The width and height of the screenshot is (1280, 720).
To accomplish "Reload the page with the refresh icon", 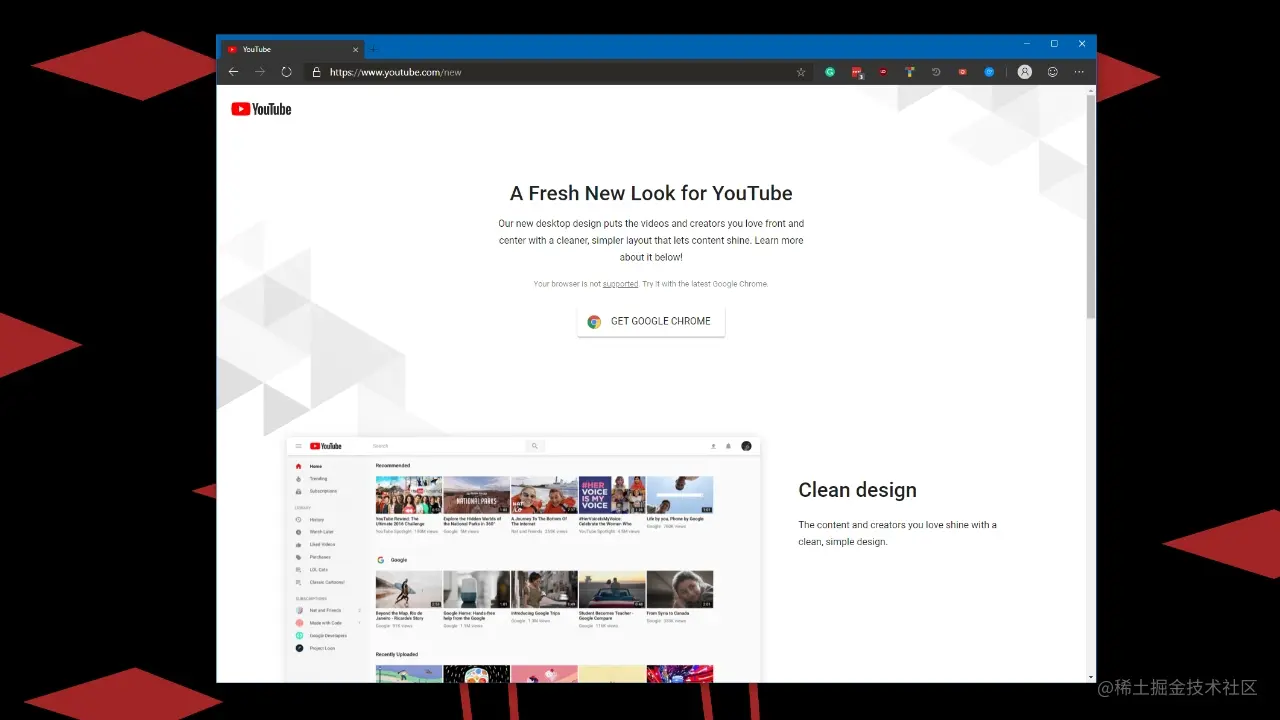I will click(286, 72).
